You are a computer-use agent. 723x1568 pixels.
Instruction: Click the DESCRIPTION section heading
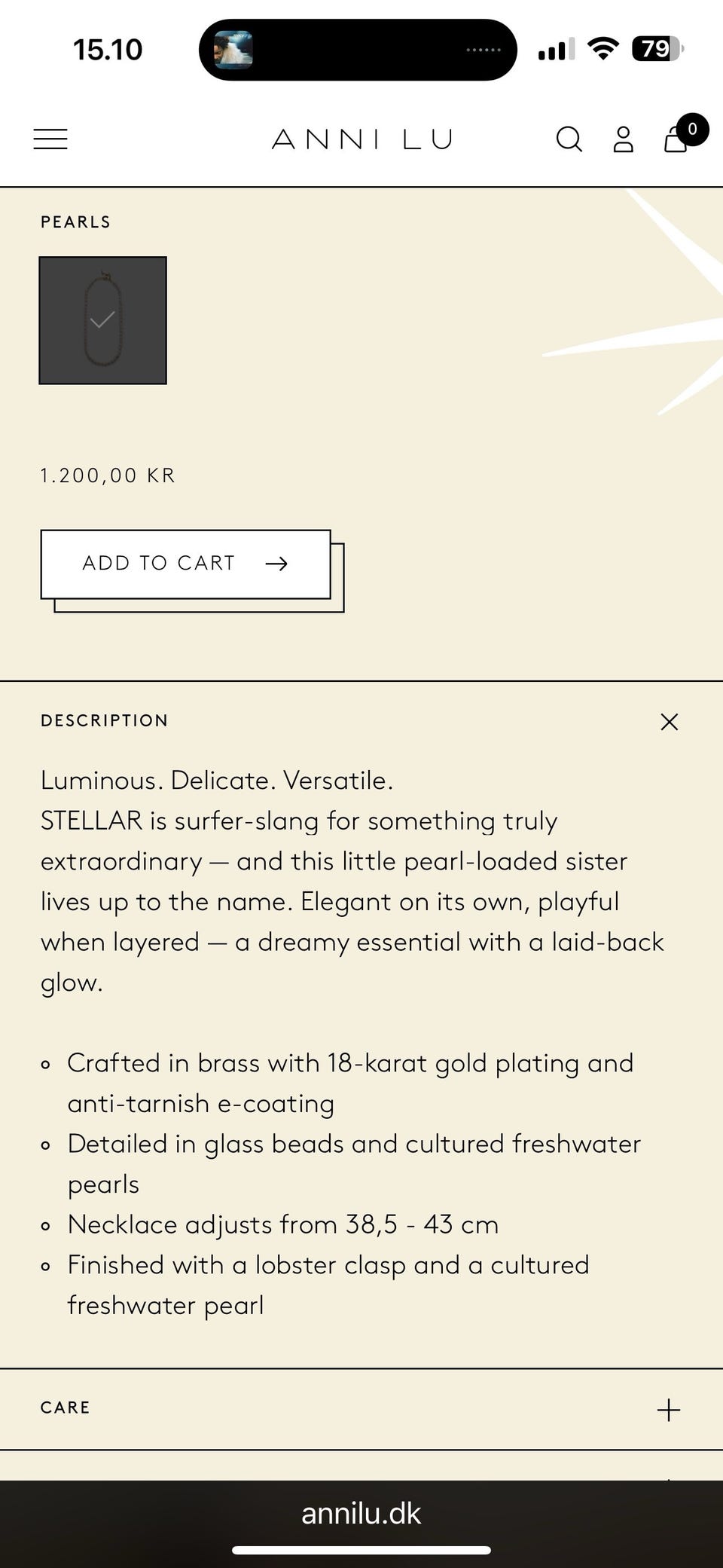click(x=105, y=720)
